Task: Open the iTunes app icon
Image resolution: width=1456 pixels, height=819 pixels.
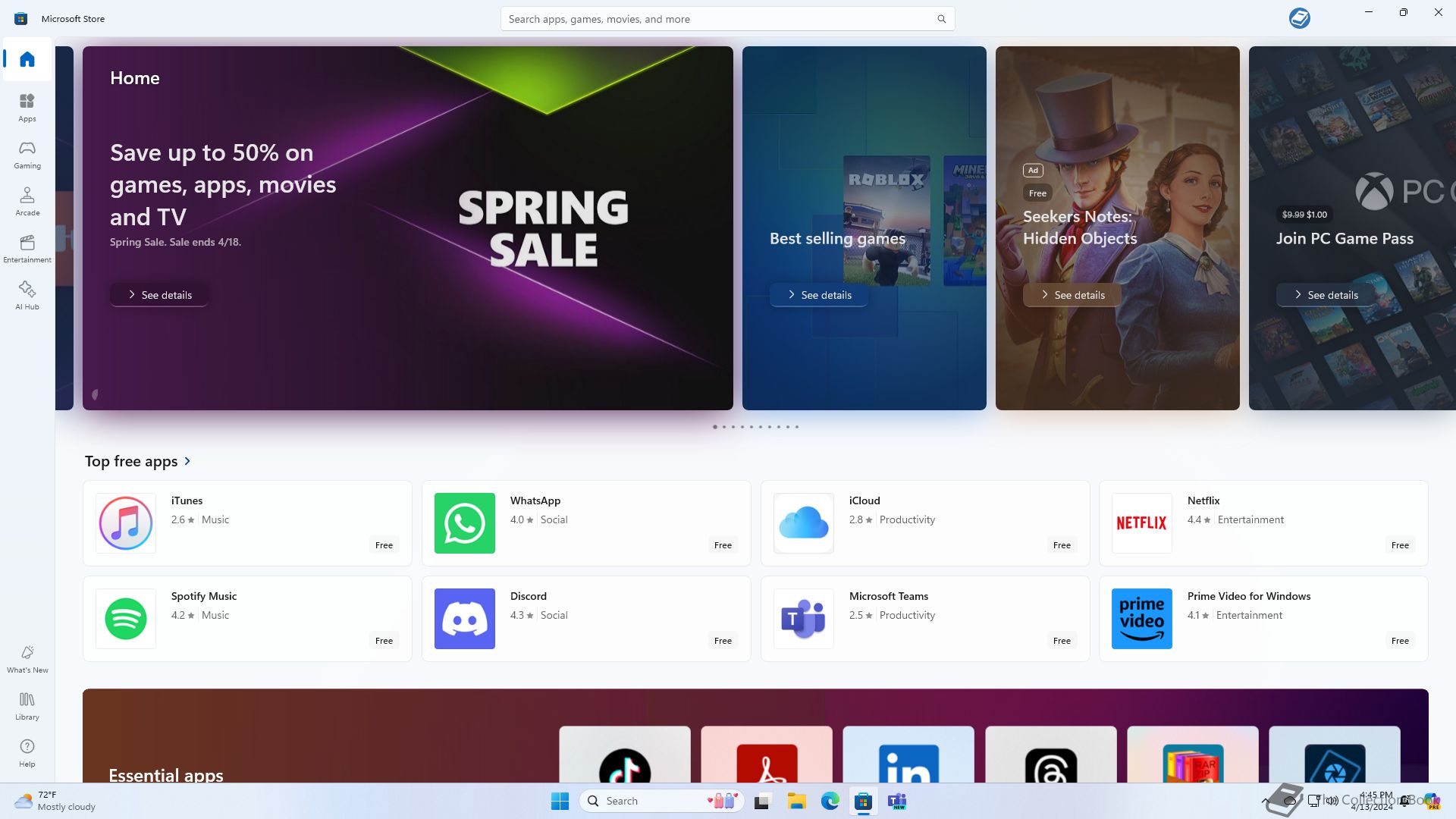Action: point(126,523)
